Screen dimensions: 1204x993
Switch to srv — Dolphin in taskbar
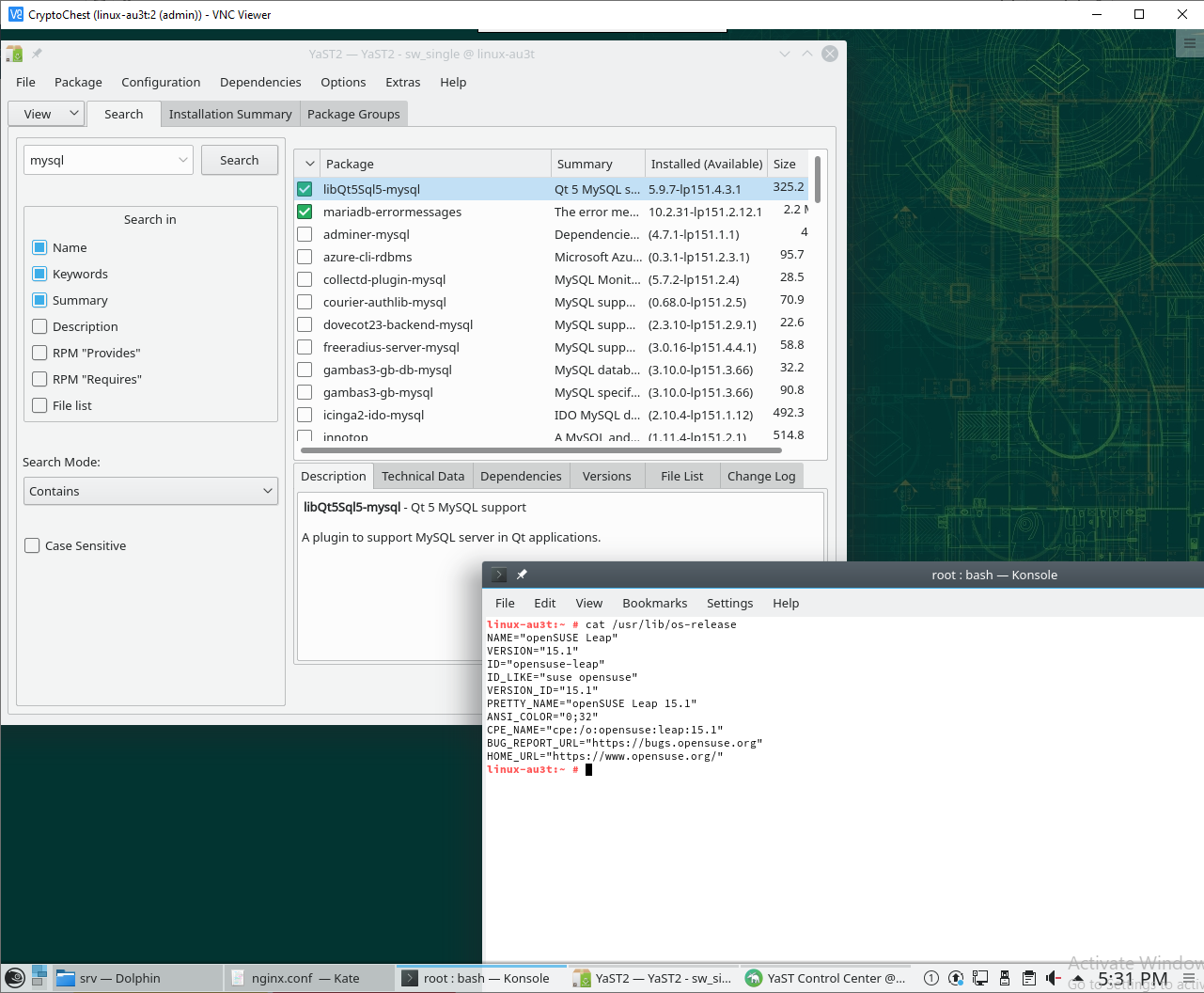pyautogui.click(x=137, y=978)
